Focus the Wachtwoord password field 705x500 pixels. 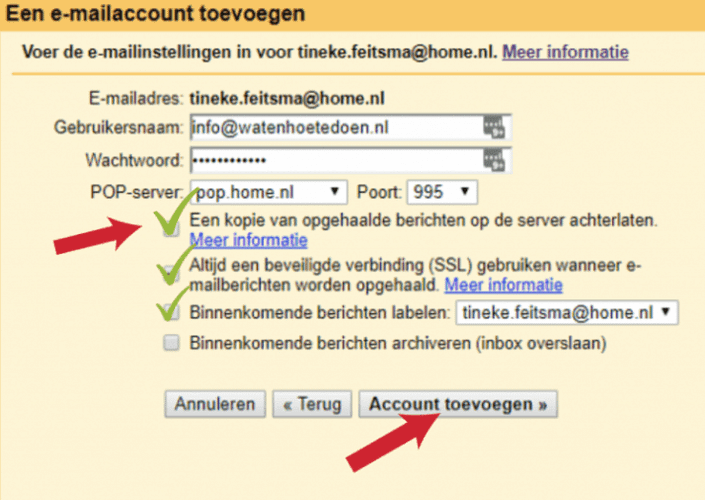pos(350,160)
